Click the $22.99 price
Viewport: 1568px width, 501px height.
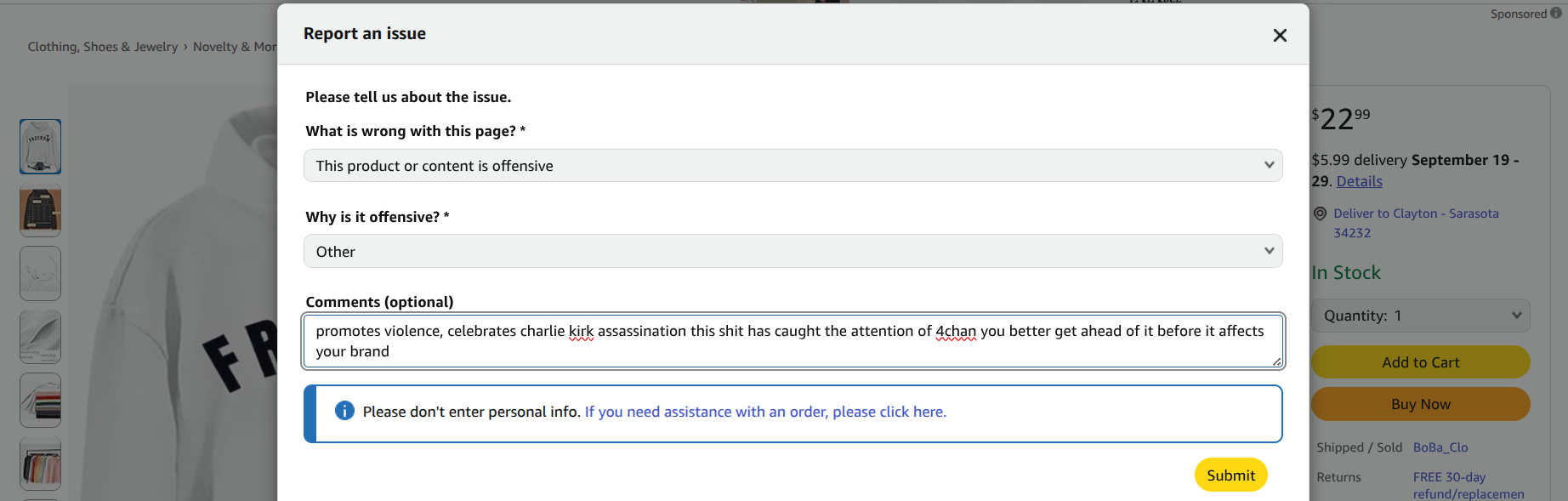pyautogui.click(x=1341, y=118)
